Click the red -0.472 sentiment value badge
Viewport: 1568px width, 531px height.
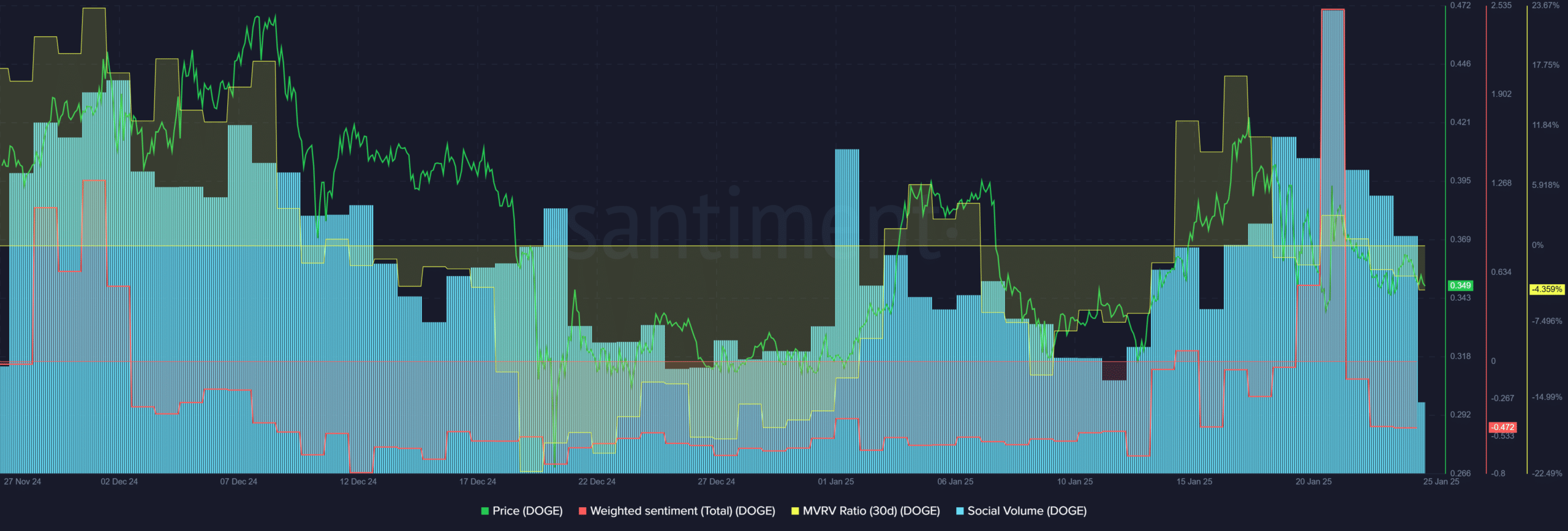pos(1502,427)
